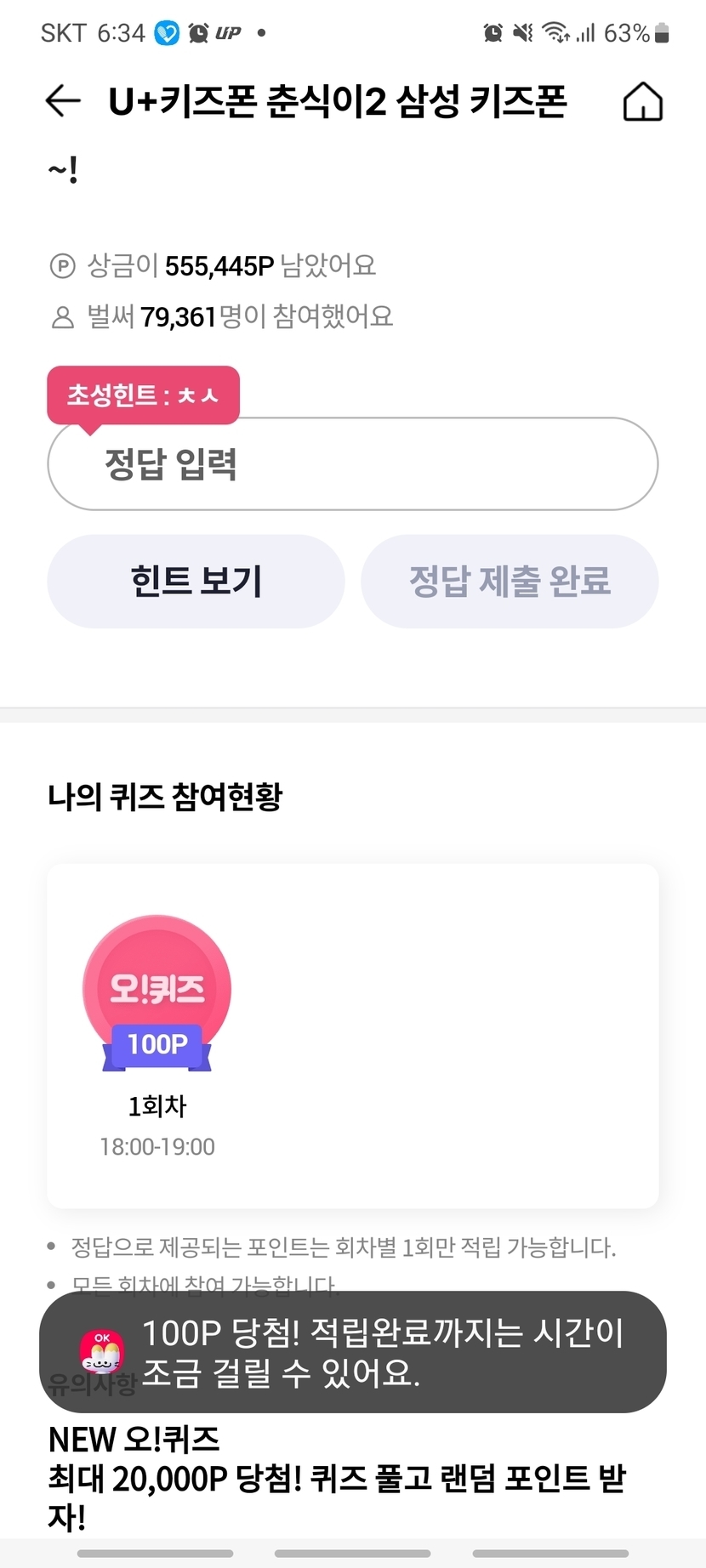This screenshot has height=1568, width=706.
Task: Tap the prize points P icon
Action: point(63,267)
